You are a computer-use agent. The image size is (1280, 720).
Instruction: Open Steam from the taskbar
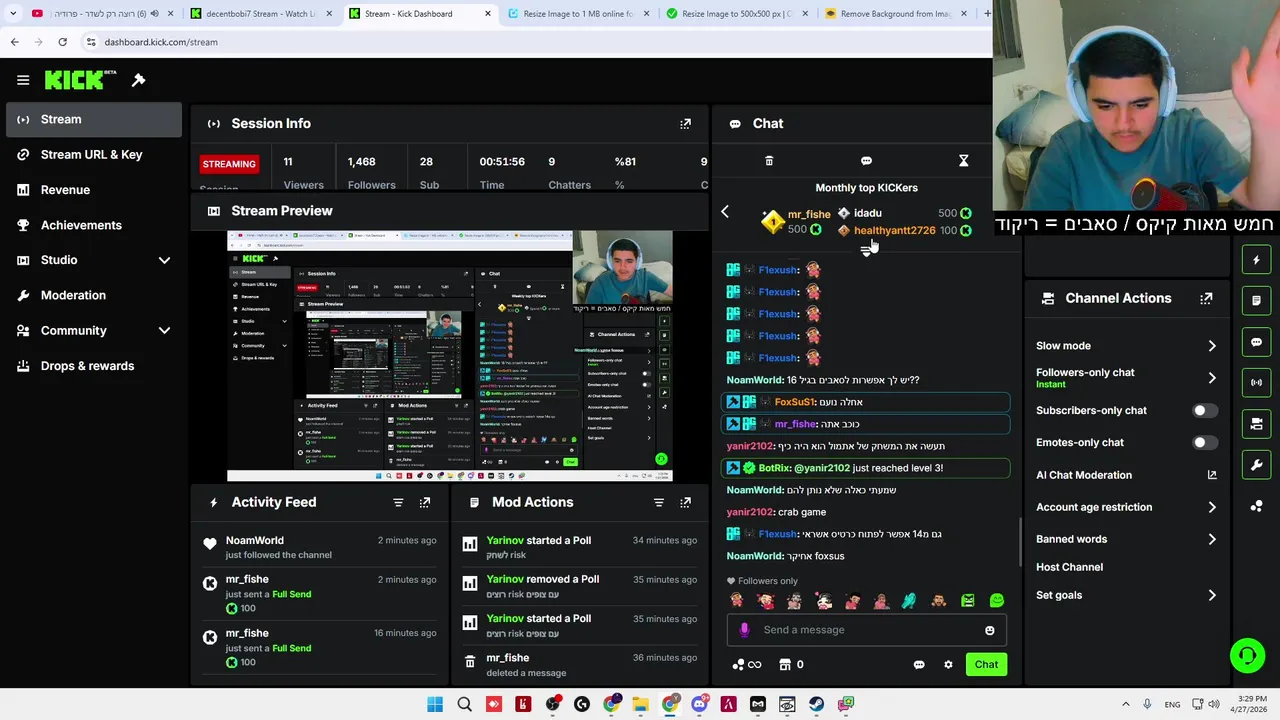pos(816,704)
